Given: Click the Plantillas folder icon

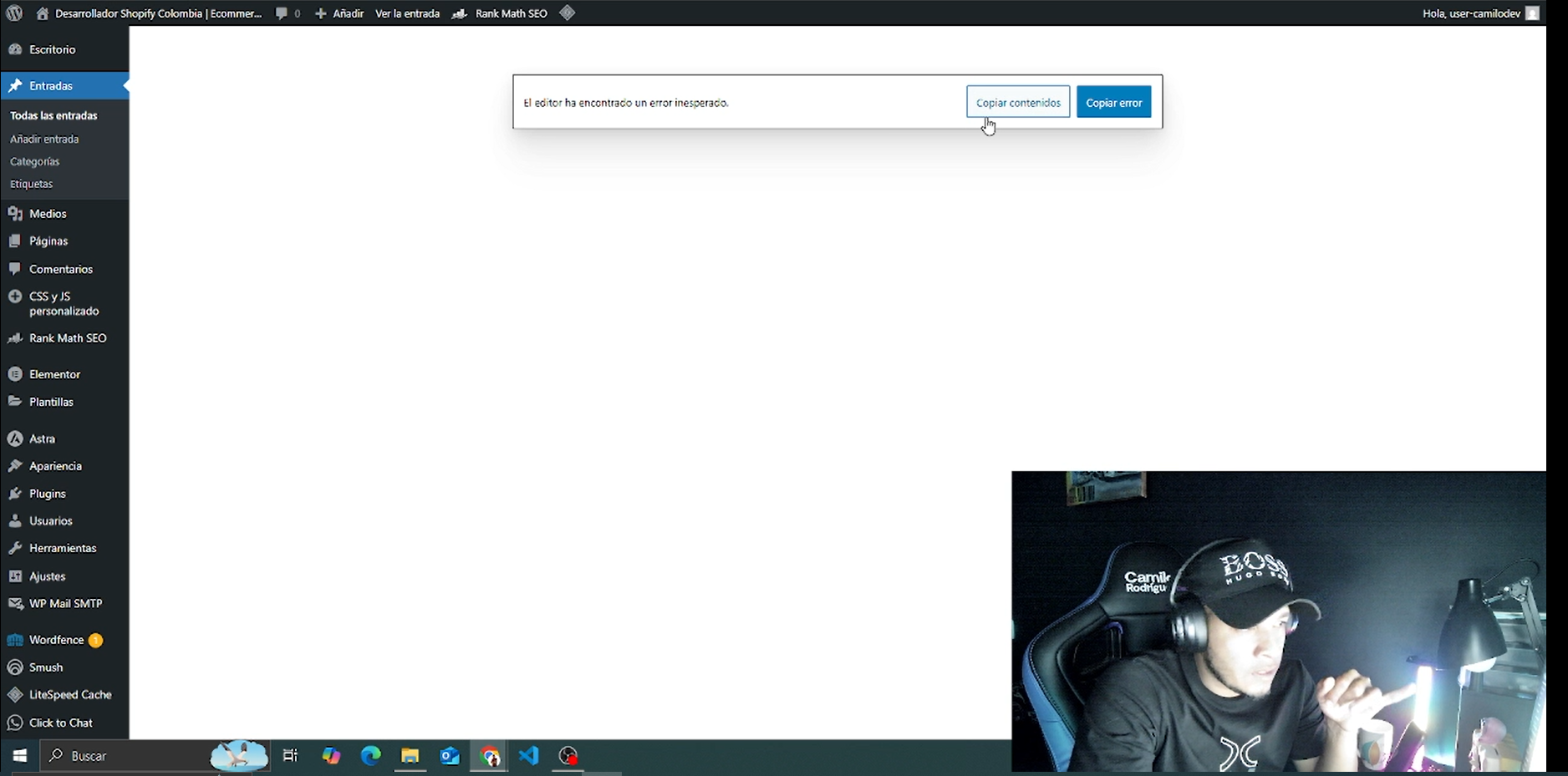Looking at the screenshot, I should click(x=15, y=402).
